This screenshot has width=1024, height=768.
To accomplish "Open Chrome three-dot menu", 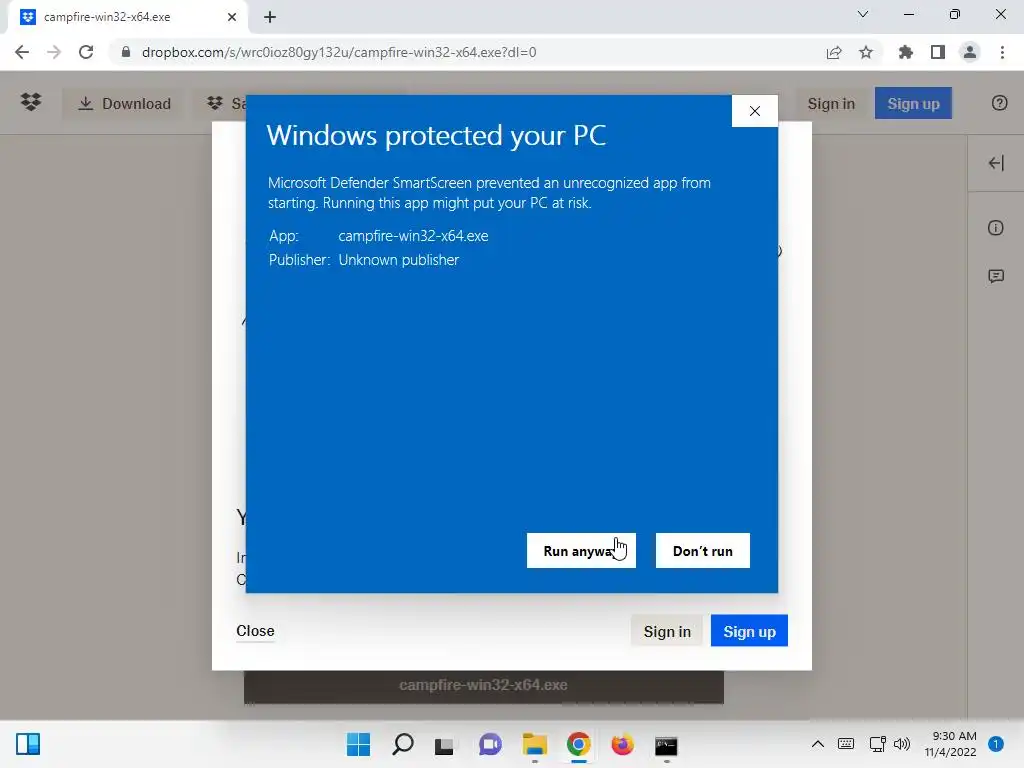I will click(x=1002, y=52).
